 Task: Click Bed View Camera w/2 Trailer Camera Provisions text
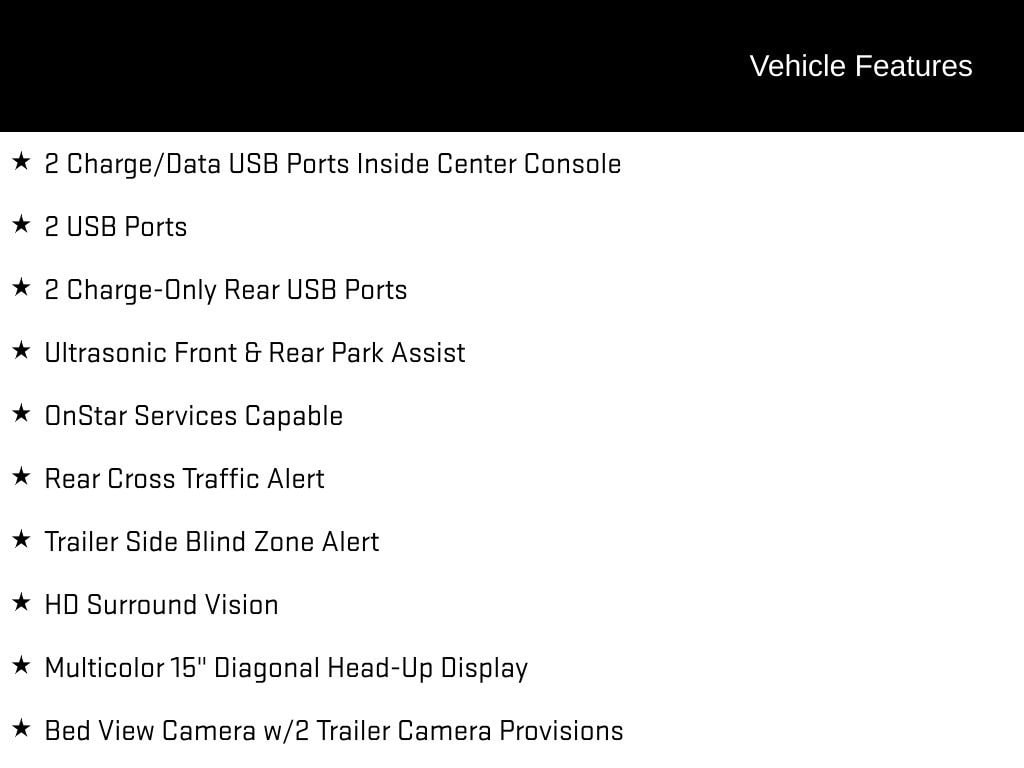(x=334, y=731)
